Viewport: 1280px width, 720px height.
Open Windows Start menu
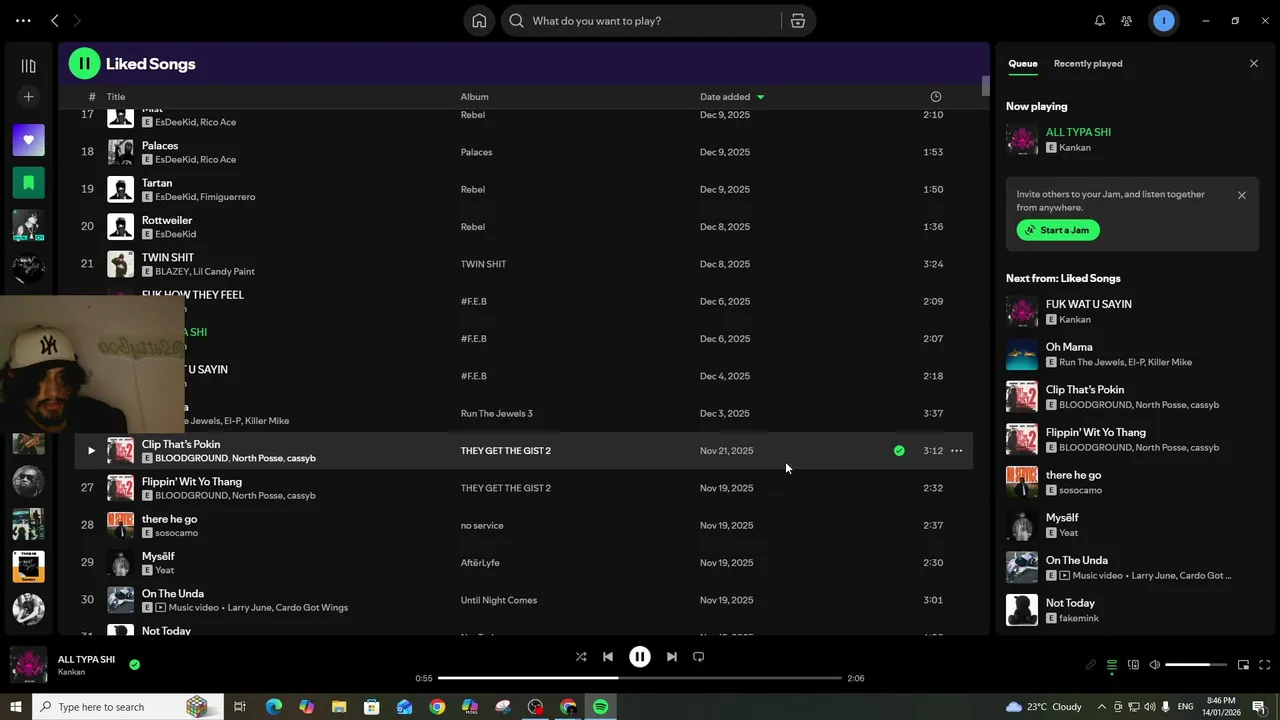16,707
